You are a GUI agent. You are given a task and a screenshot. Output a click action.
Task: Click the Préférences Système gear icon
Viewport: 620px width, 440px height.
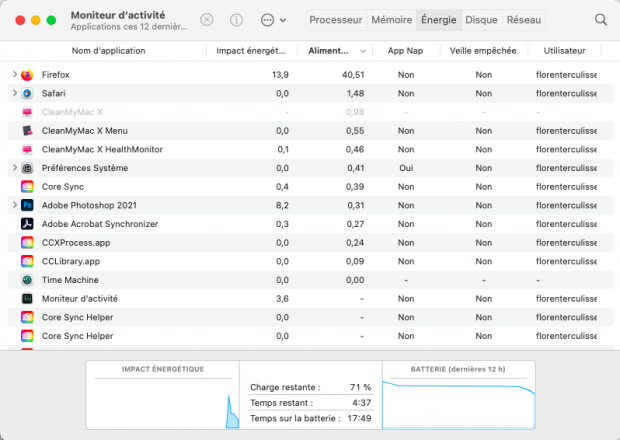tap(27, 168)
